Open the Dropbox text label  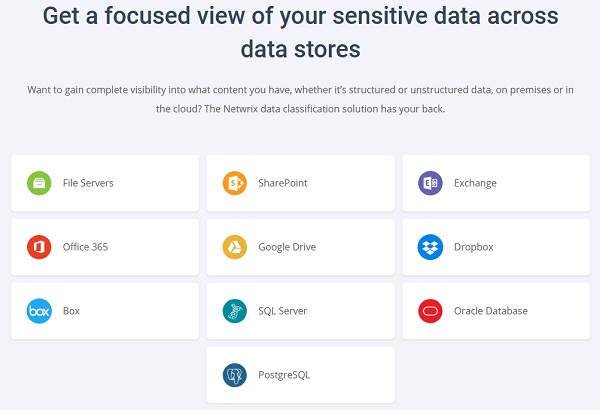point(473,247)
